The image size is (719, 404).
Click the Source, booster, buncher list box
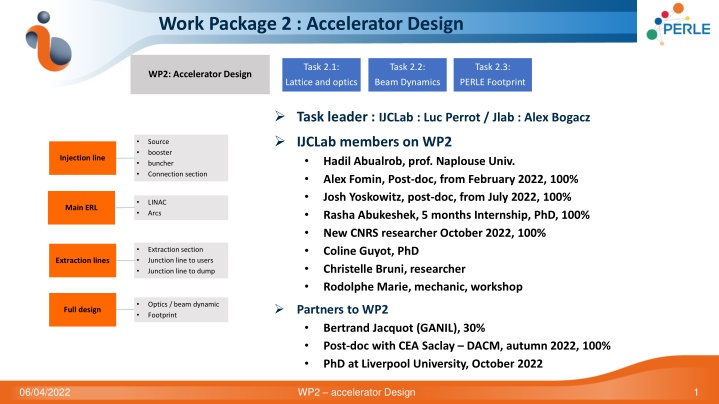click(180, 158)
